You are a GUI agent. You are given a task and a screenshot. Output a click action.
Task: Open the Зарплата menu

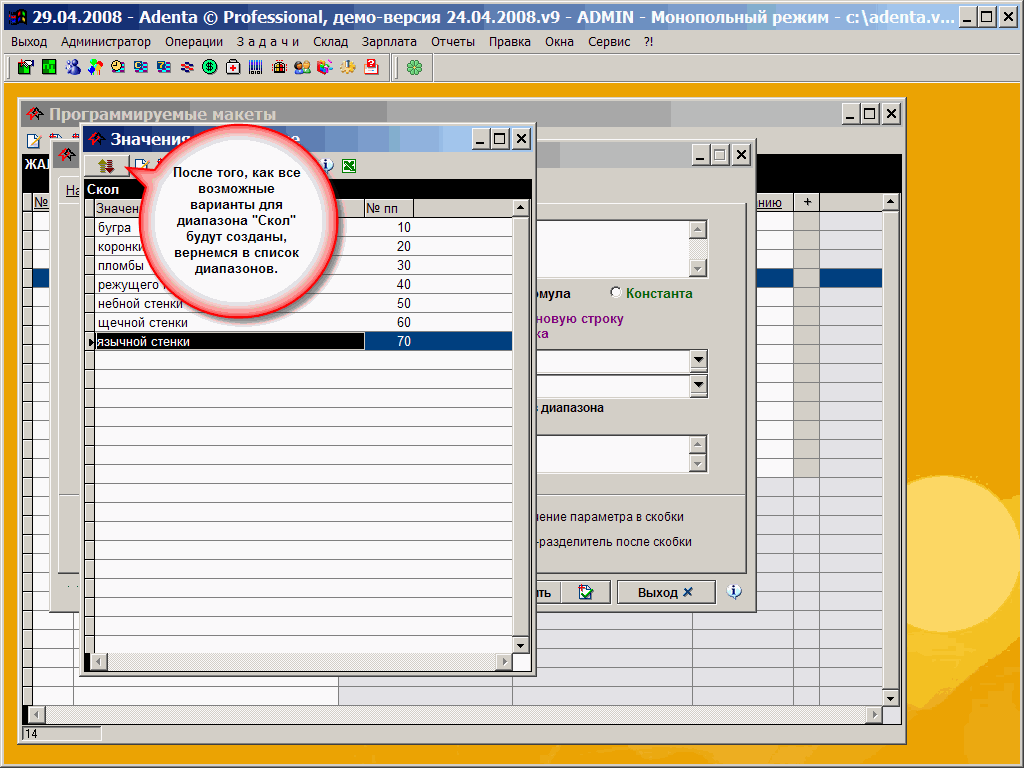point(390,42)
